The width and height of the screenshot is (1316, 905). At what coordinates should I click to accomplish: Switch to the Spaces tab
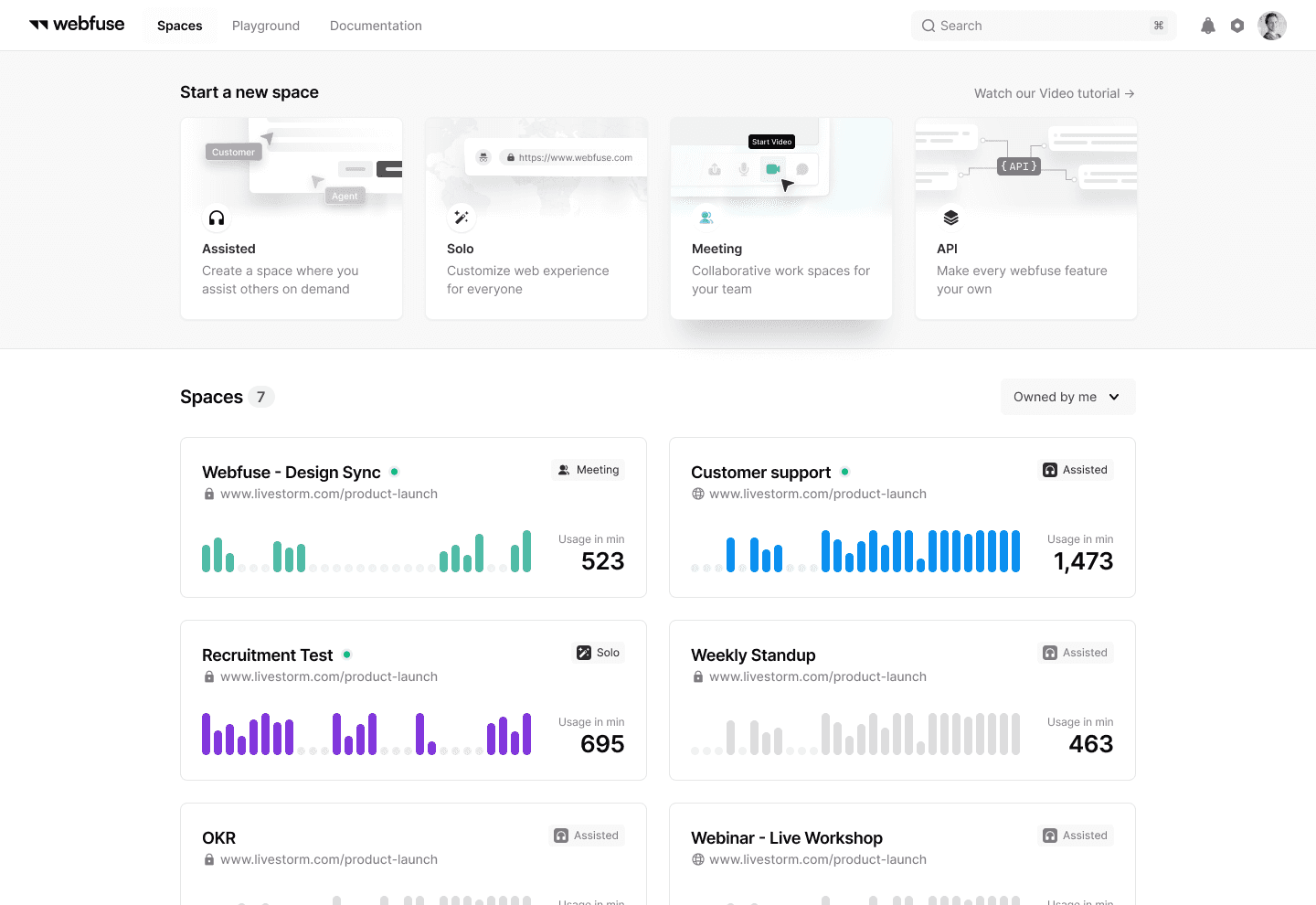tap(180, 26)
